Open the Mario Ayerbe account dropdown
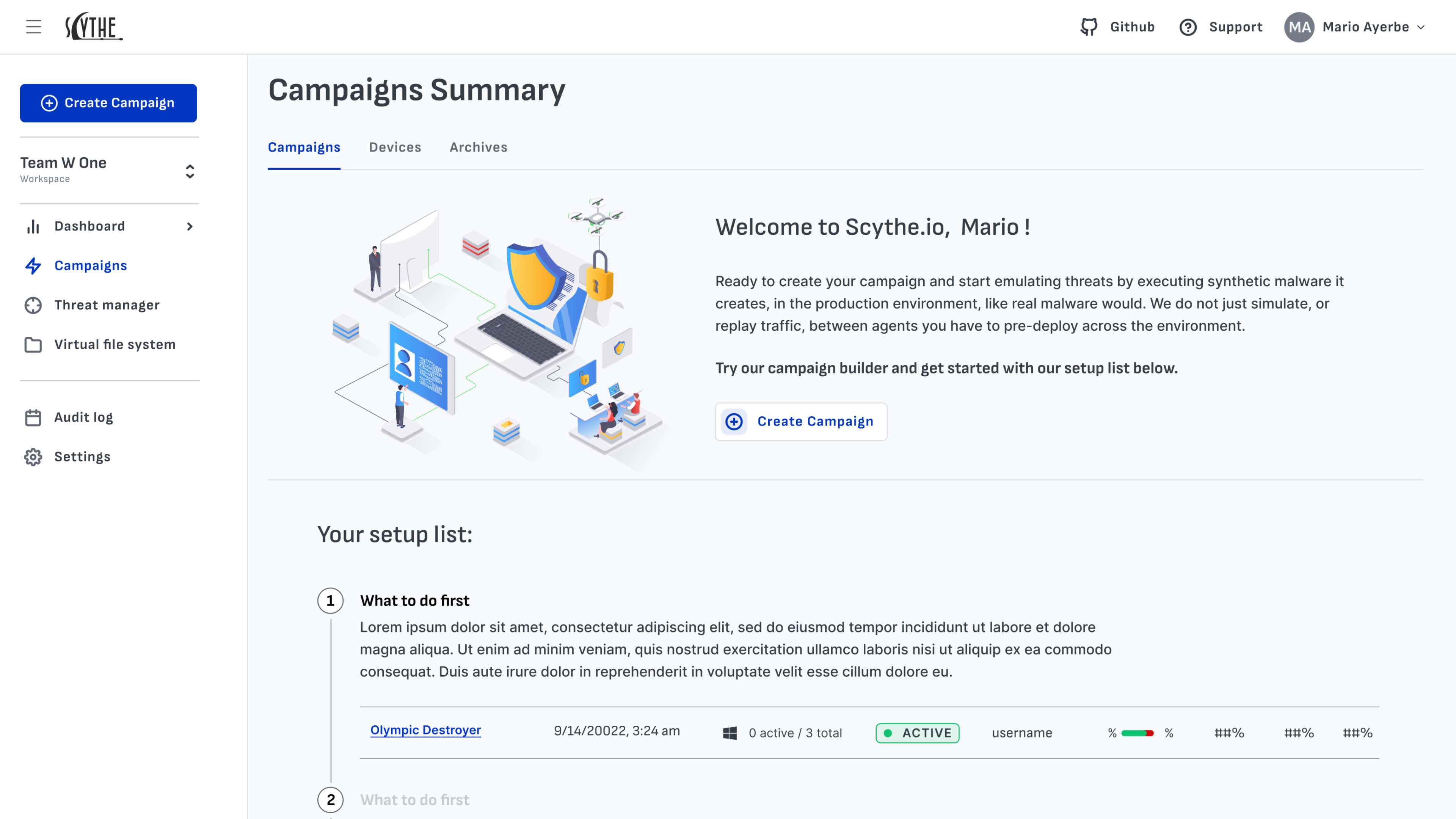Image resolution: width=1456 pixels, height=819 pixels. [1420, 27]
